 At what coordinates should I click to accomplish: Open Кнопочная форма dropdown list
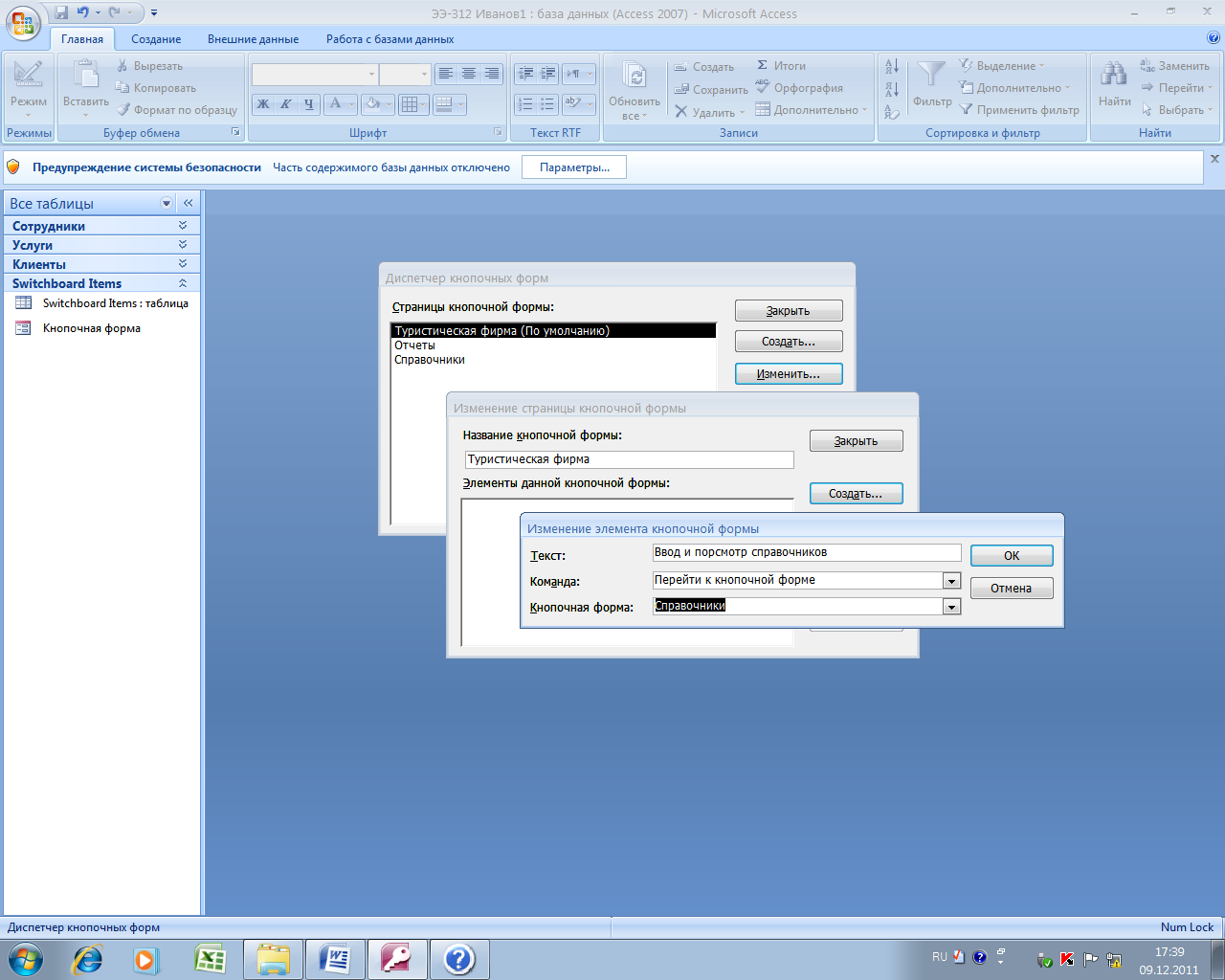[x=951, y=607]
